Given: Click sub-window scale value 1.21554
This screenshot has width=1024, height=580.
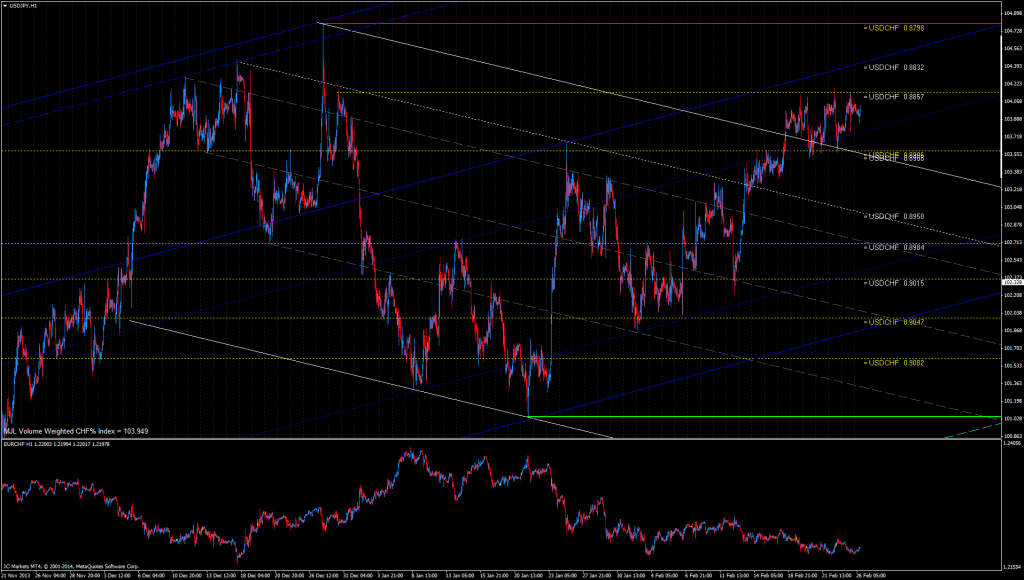Looking at the screenshot, I should [x=1013, y=566].
